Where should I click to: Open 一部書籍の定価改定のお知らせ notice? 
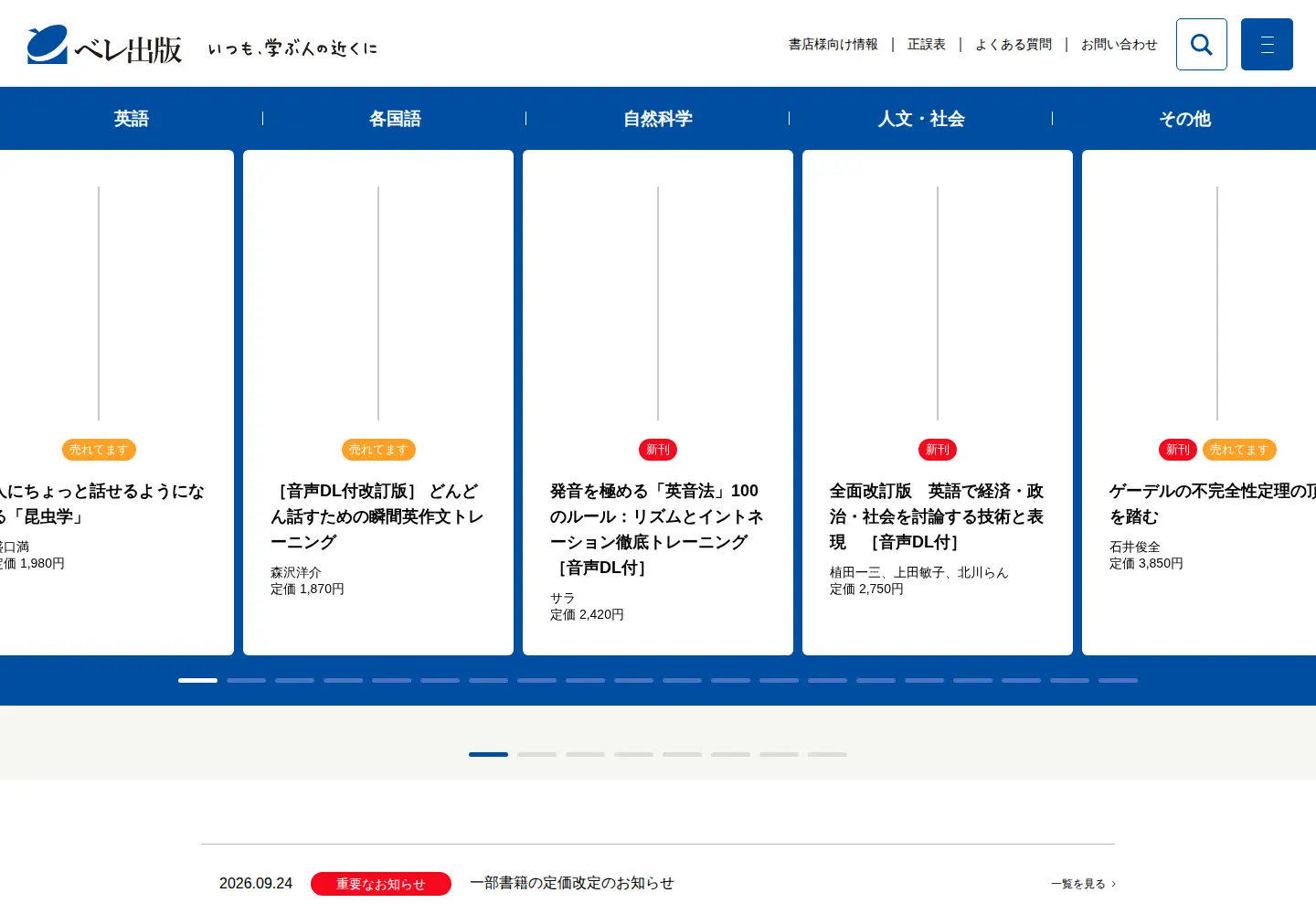[572, 883]
